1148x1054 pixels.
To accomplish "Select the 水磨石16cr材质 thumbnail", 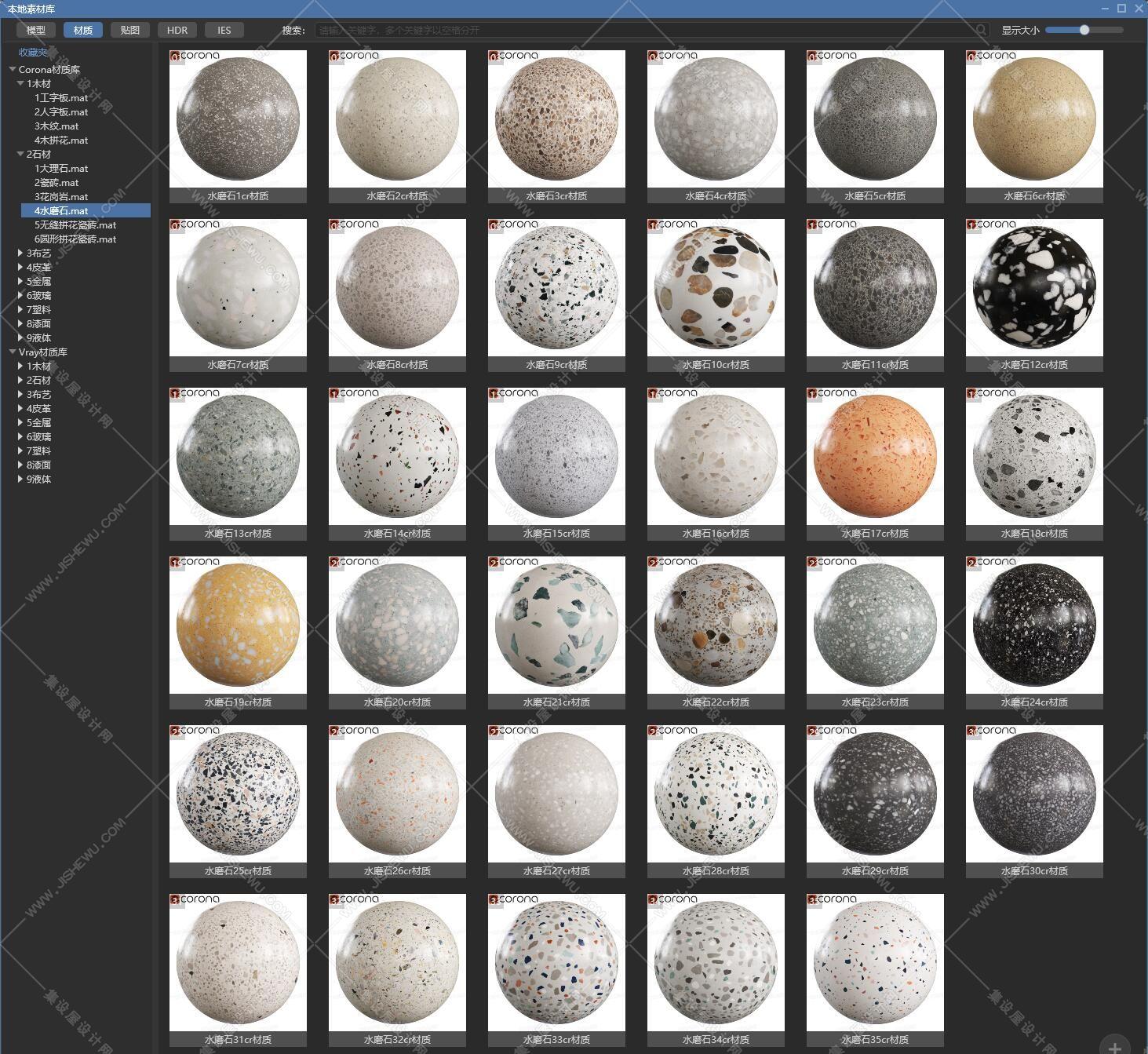I will (x=716, y=457).
